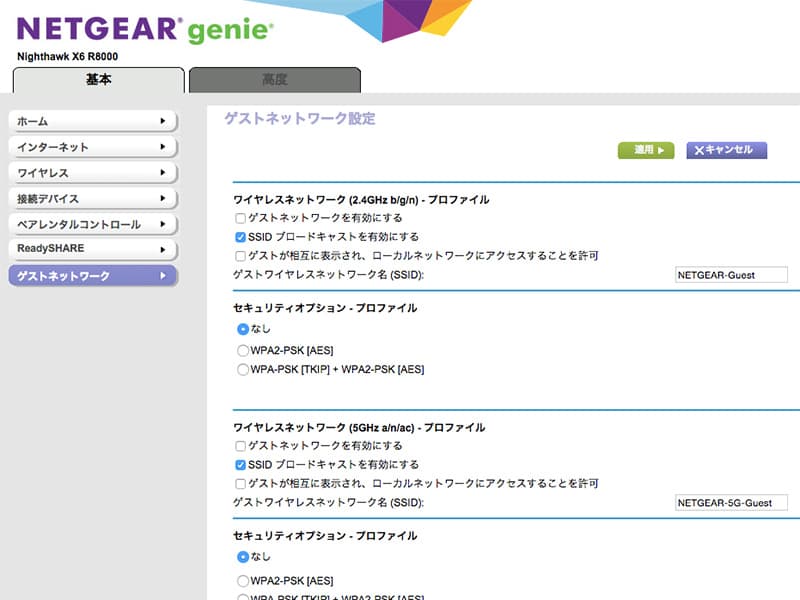Open ペアレンタルコントロール sidebar item
This screenshot has height=600, width=800.
[92, 224]
